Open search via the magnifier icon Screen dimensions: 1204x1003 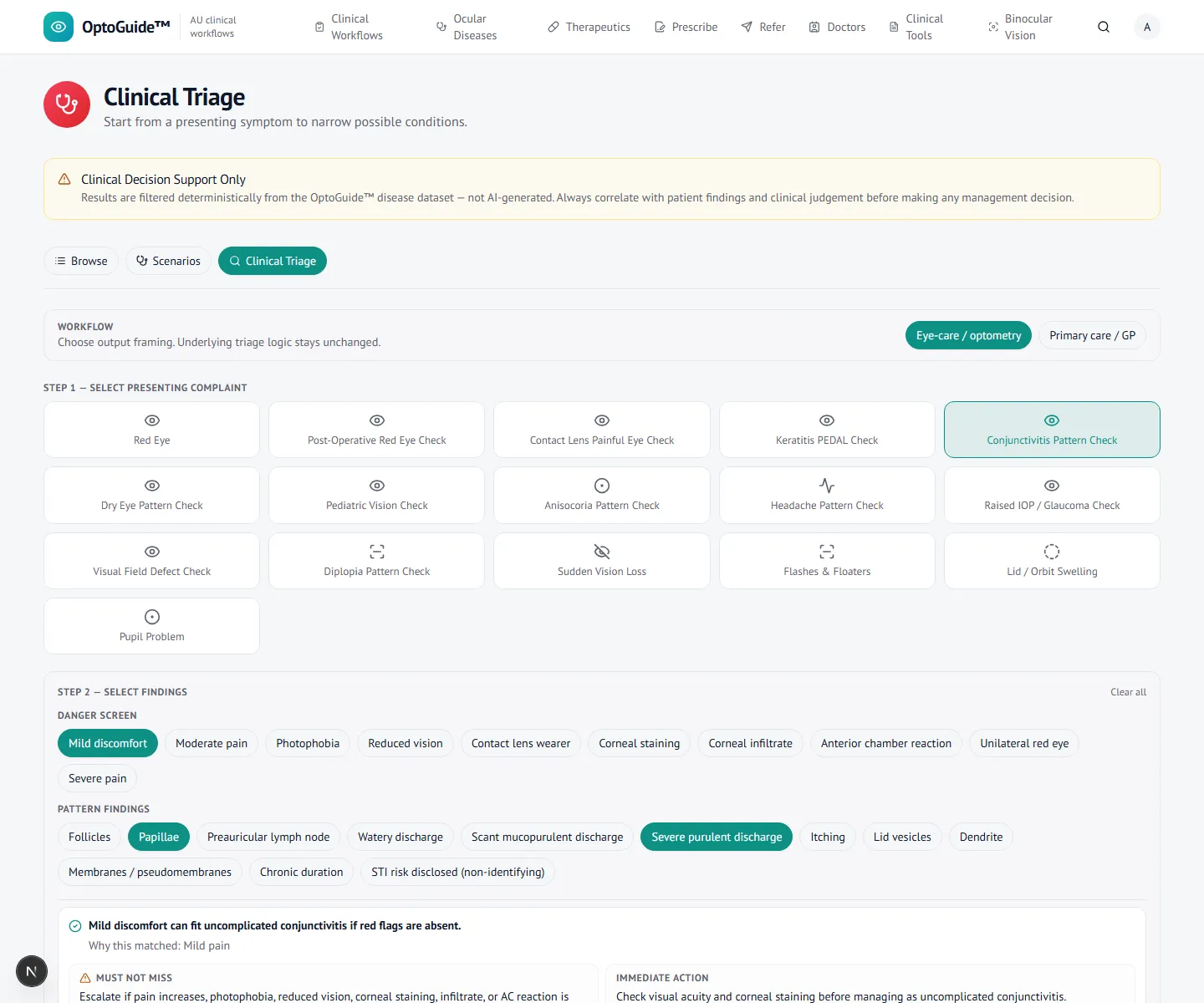pyautogui.click(x=1104, y=27)
